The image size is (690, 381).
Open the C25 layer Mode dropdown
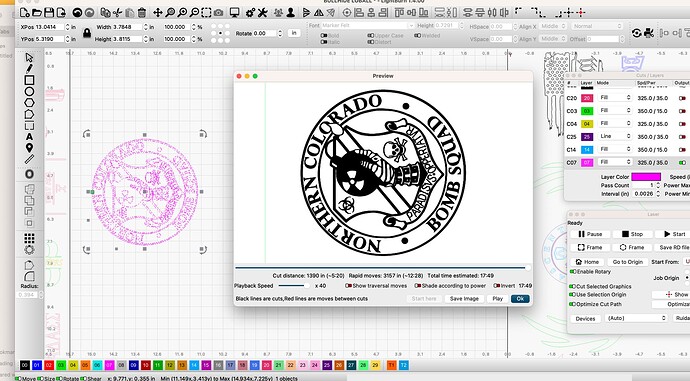point(615,136)
